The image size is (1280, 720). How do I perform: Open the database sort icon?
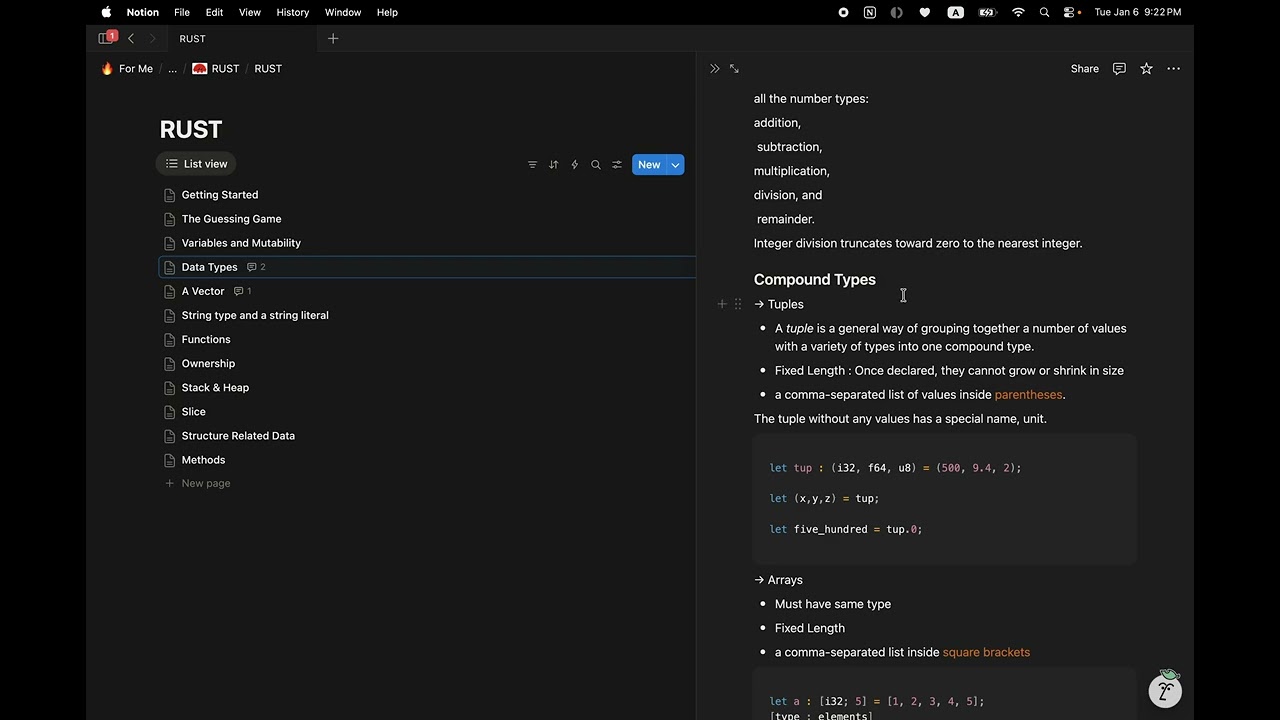(x=553, y=165)
